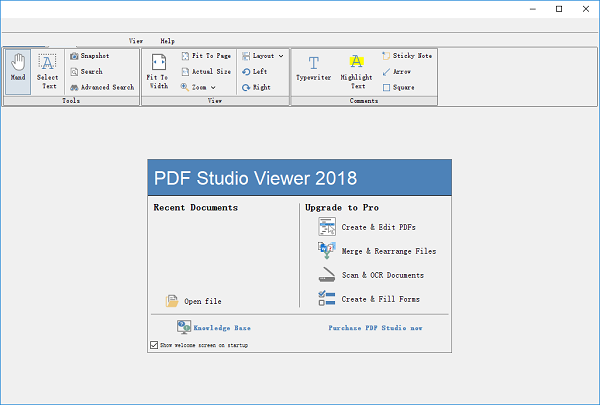Click the Open file folder icon
The height and width of the screenshot is (405, 600).
tap(172, 301)
